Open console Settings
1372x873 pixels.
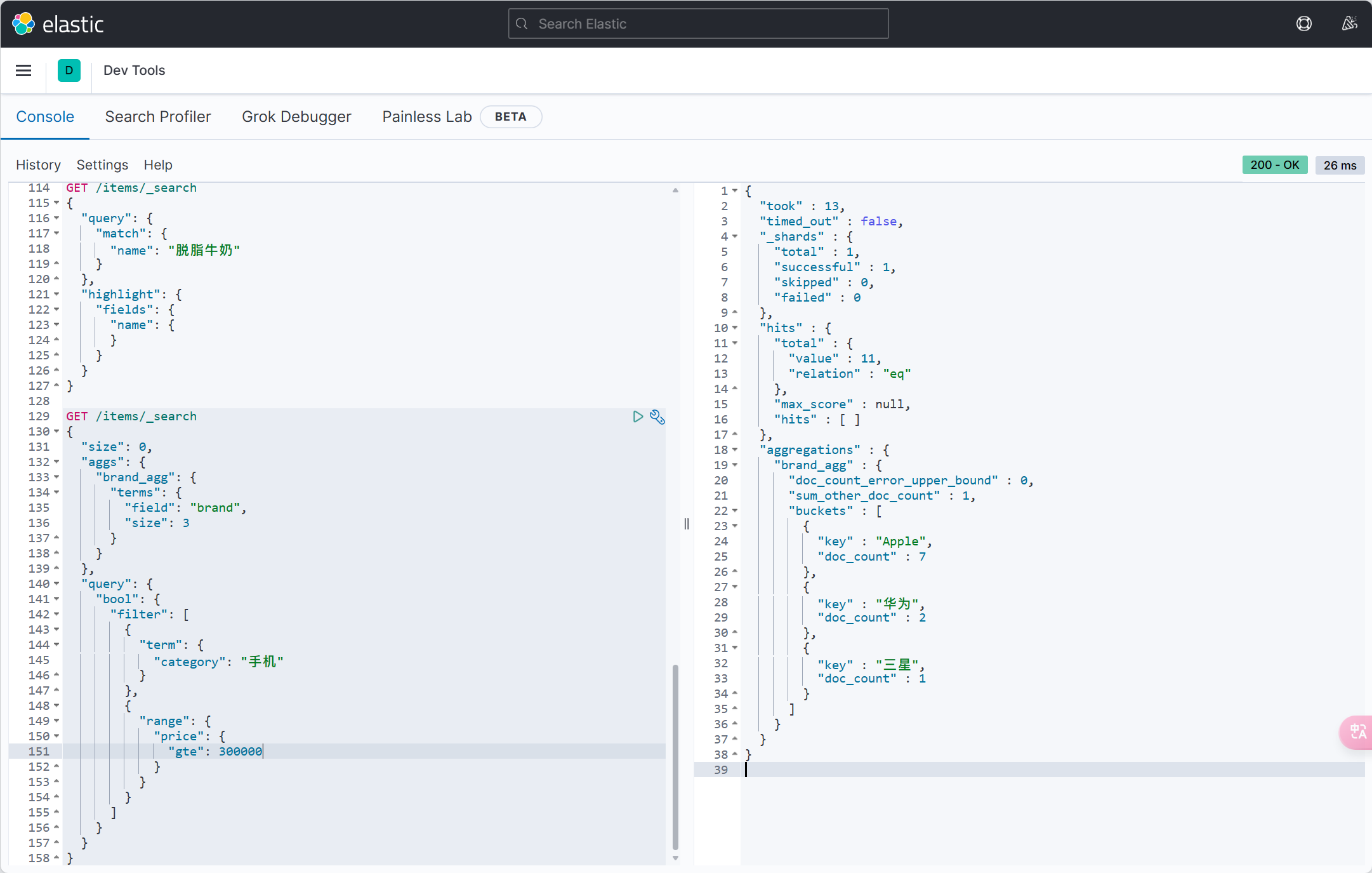[102, 165]
